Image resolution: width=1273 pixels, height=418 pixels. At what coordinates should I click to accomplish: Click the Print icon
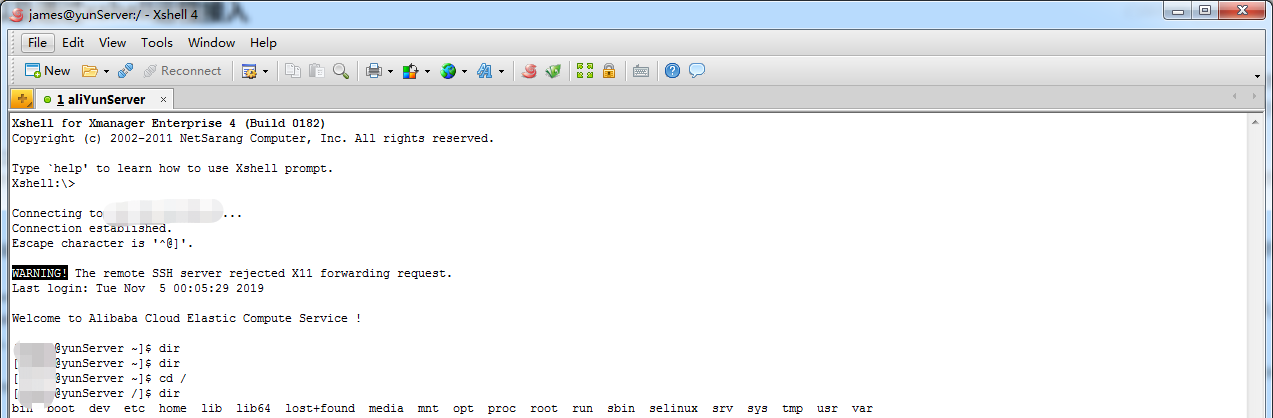pos(373,71)
